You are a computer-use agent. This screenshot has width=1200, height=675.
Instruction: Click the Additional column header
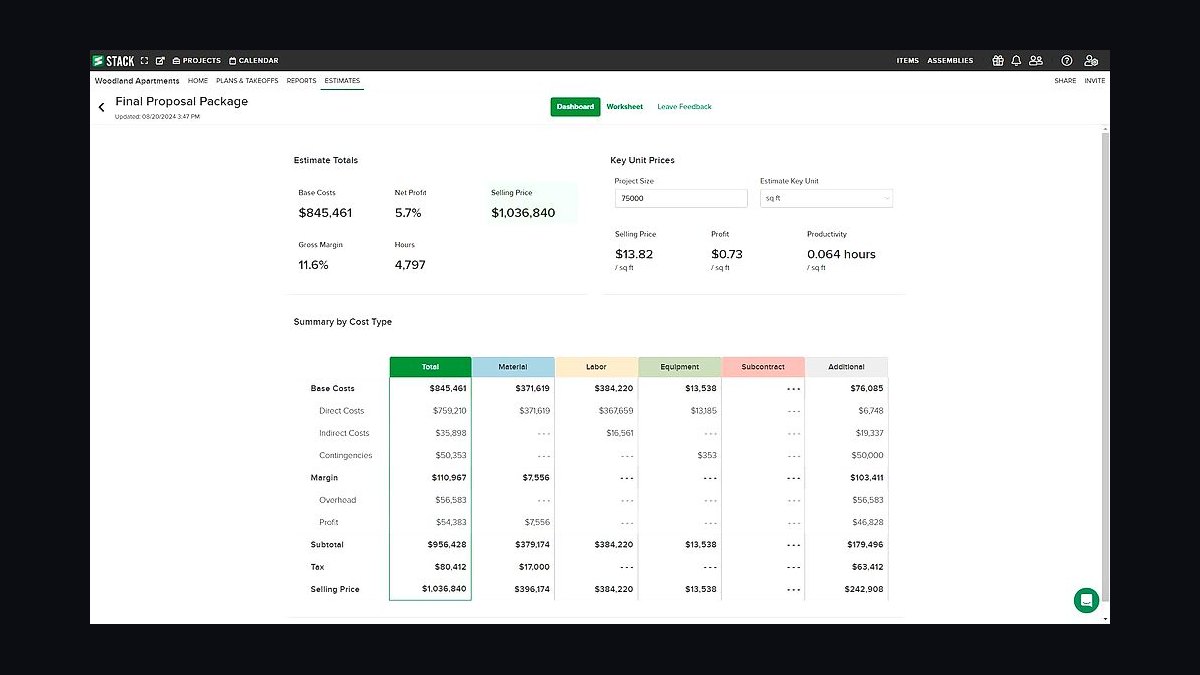[846, 367]
